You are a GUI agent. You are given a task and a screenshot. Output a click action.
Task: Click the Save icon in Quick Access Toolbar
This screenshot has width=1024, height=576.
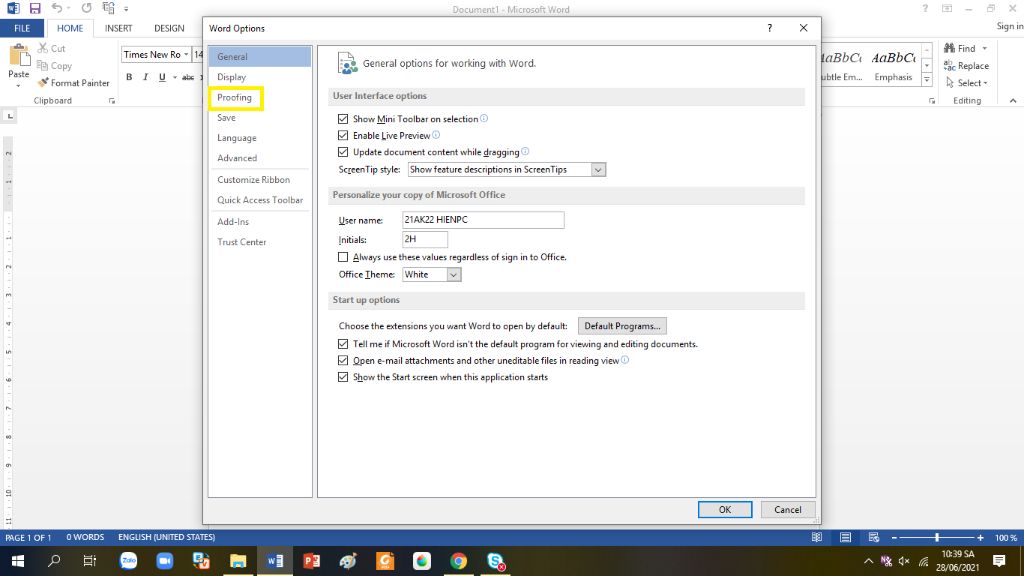pos(35,8)
